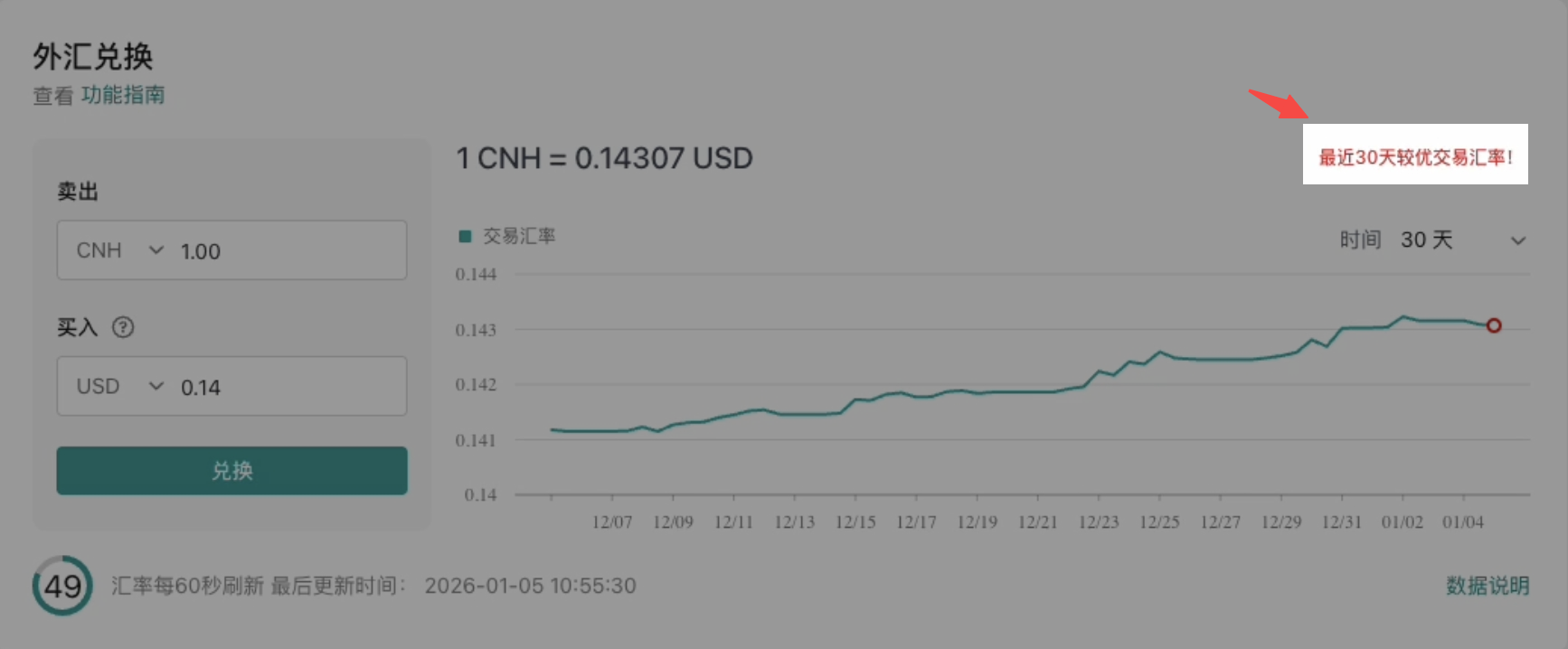Click the buy amount field showing 0.14
The image size is (1568, 649).
(289, 388)
